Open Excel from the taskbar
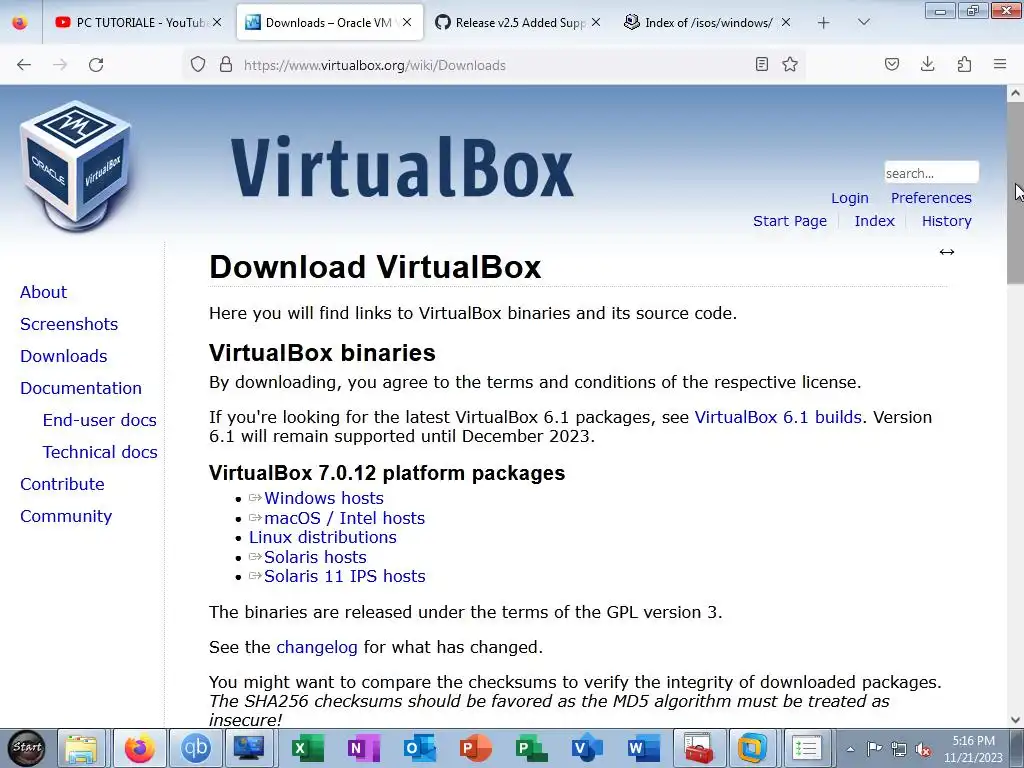Screen dimensions: 1024x768 pyautogui.click(x=306, y=748)
